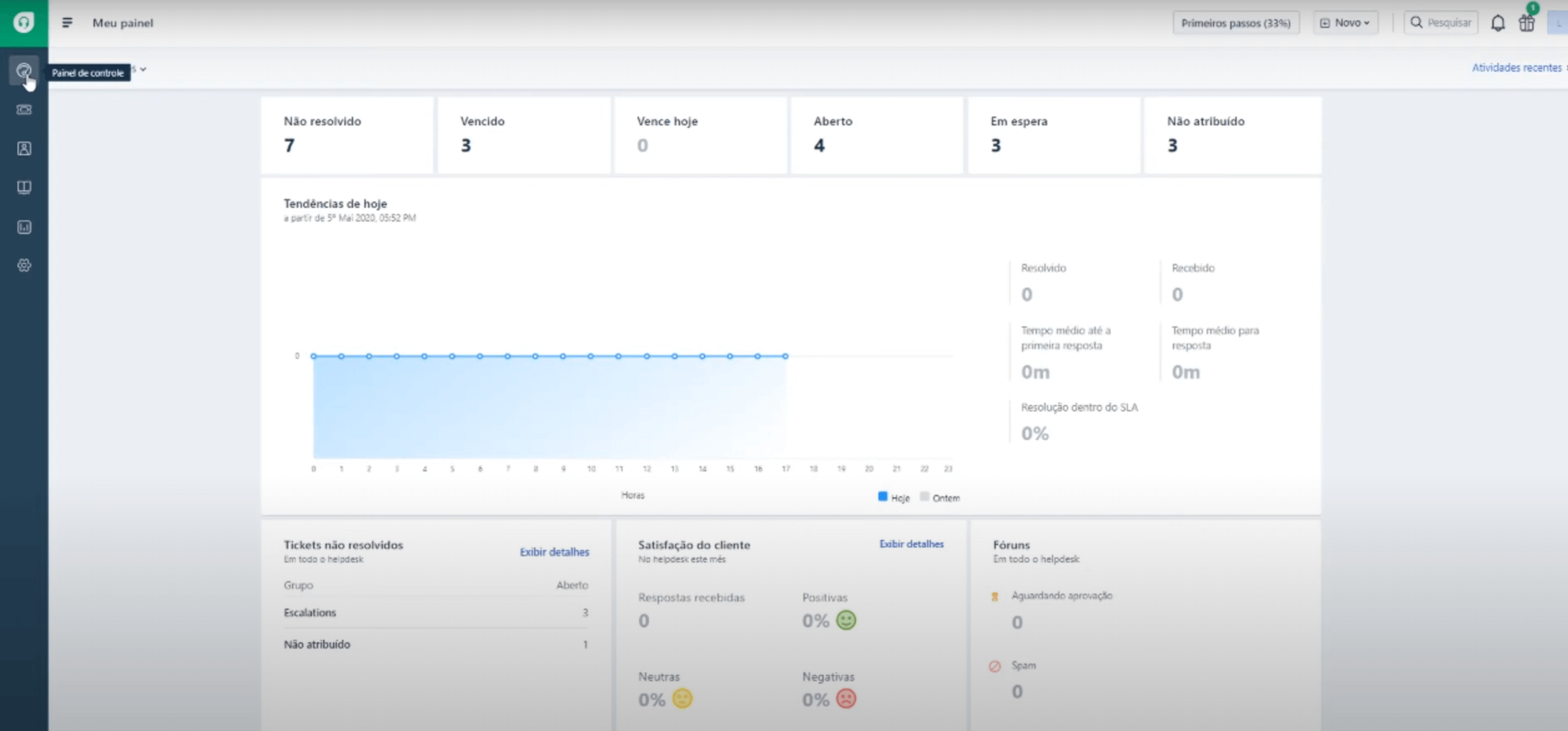
Task: Open the Reports chart icon in sidebar
Action: (x=23, y=227)
